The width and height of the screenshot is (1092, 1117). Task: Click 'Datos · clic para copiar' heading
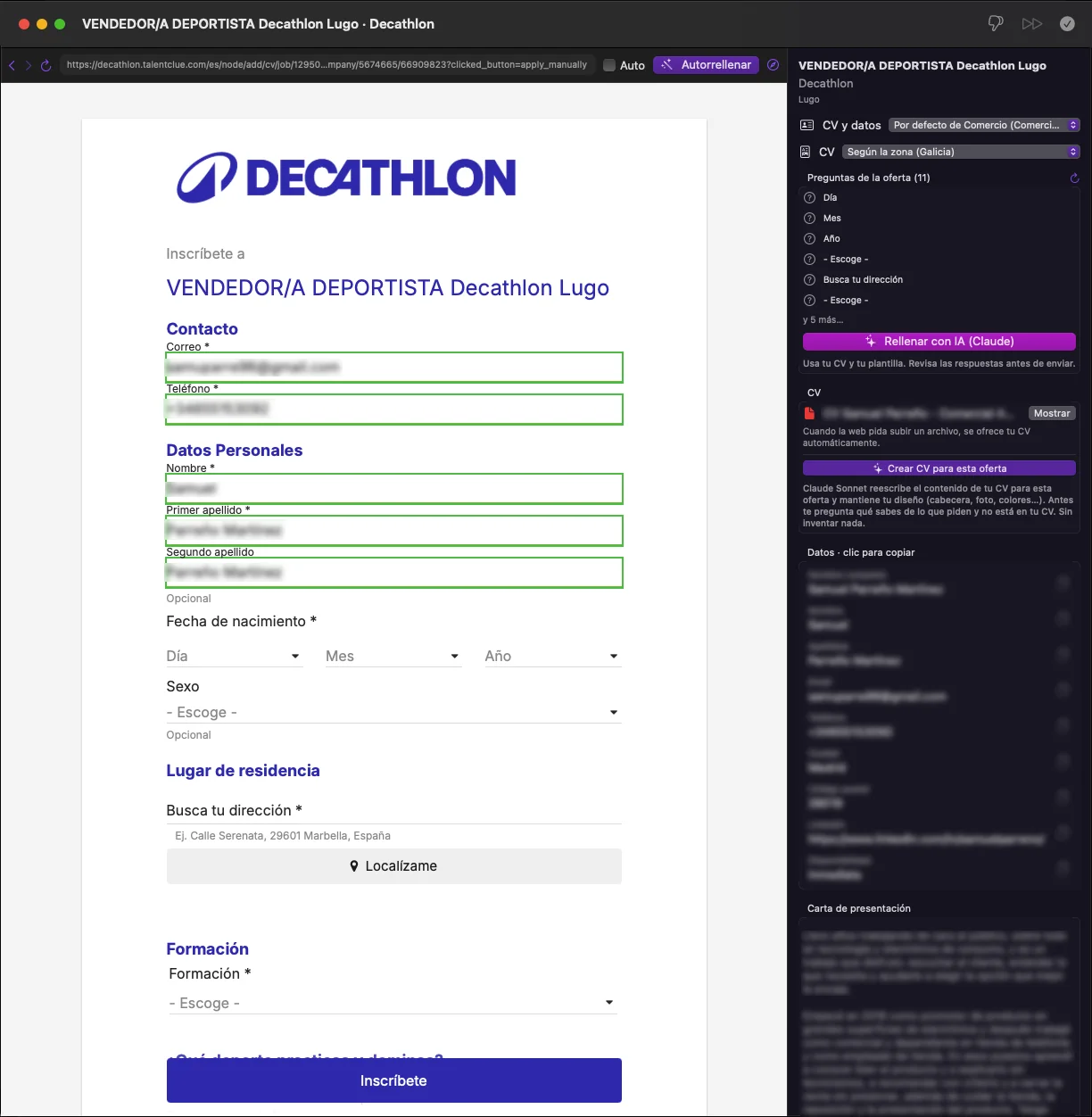click(x=861, y=553)
